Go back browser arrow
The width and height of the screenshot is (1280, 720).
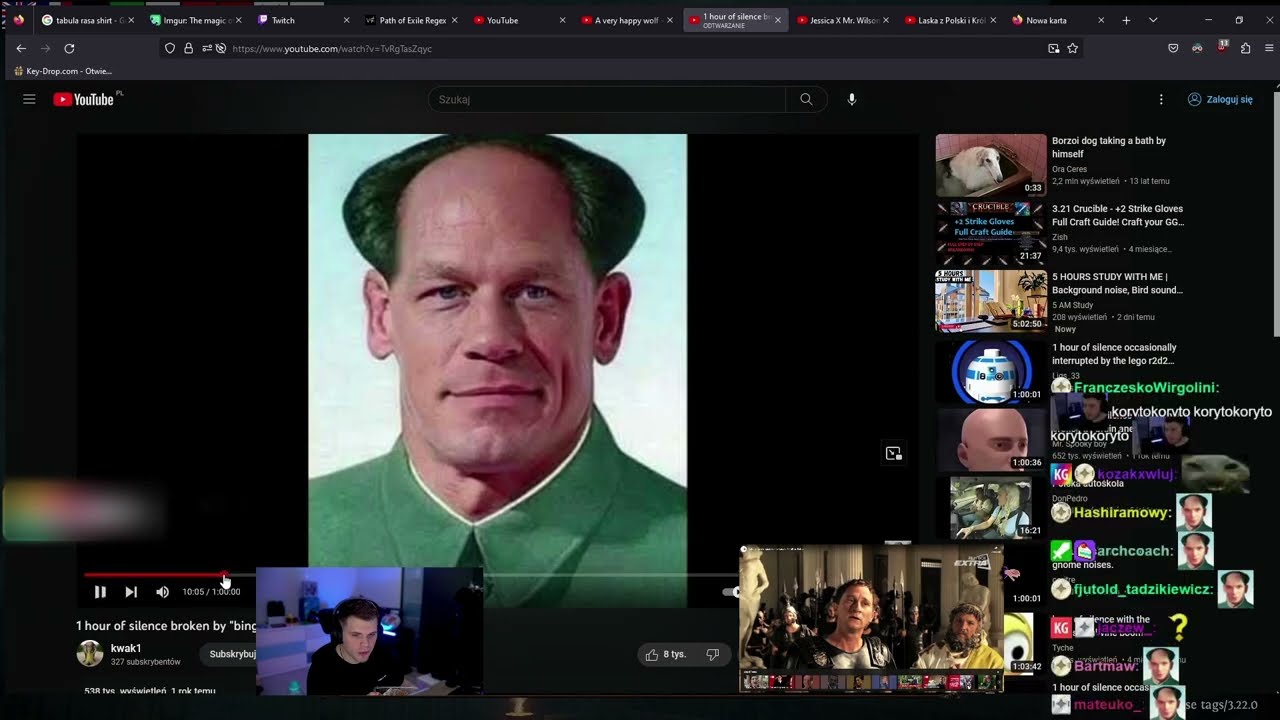21,48
